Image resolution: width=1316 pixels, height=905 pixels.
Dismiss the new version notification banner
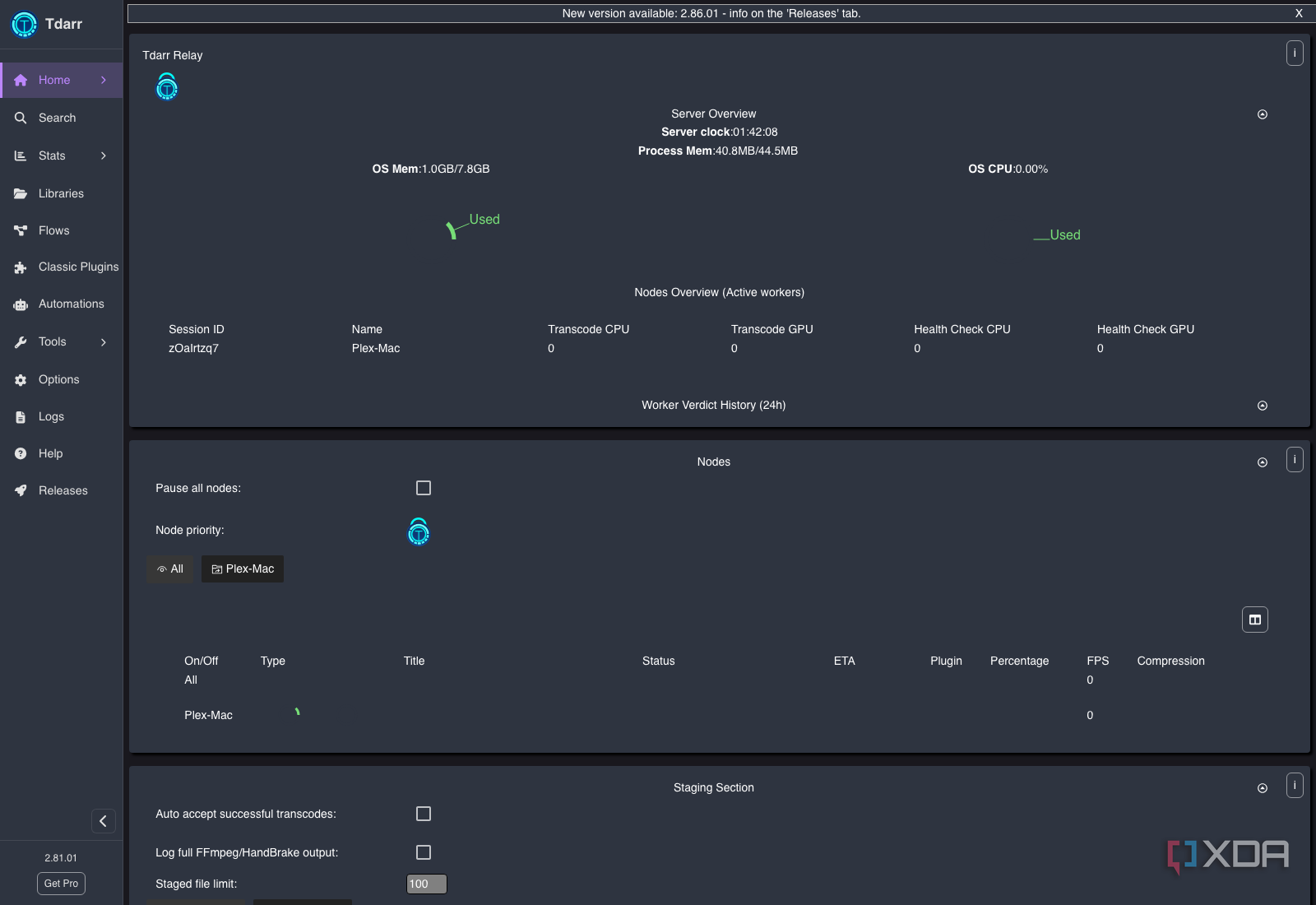[x=1299, y=13]
